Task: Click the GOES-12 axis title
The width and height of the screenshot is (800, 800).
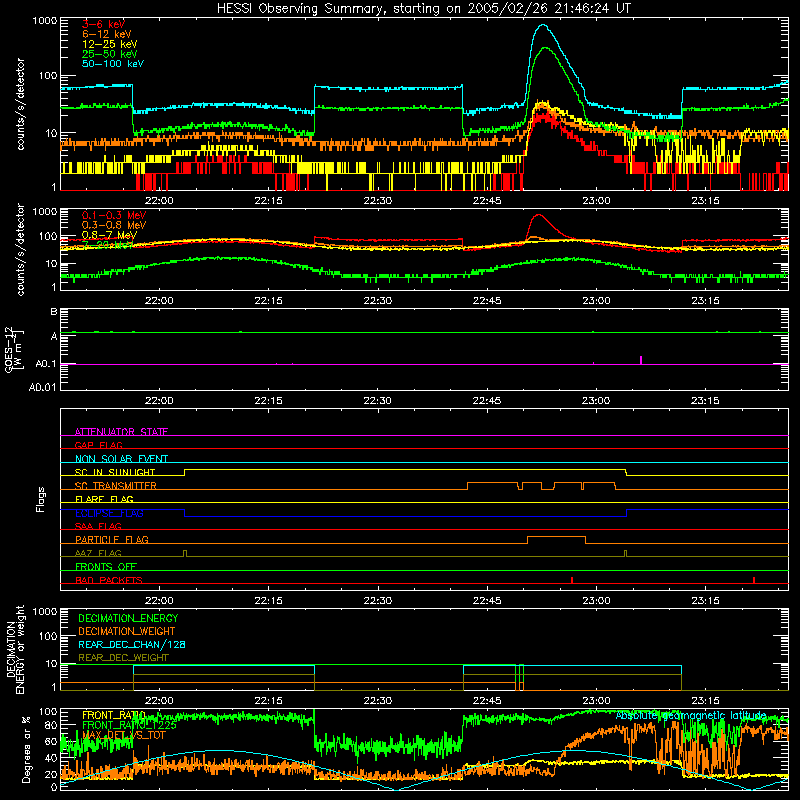Action: [13, 349]
